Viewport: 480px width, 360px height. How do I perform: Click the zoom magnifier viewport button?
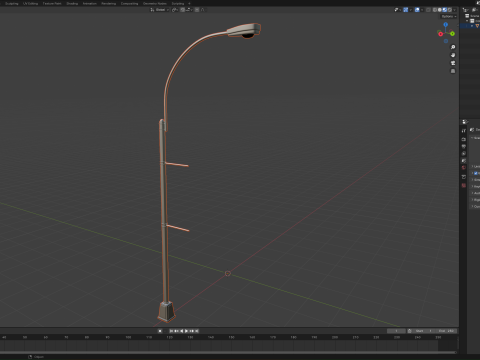(x=453, y=47)
